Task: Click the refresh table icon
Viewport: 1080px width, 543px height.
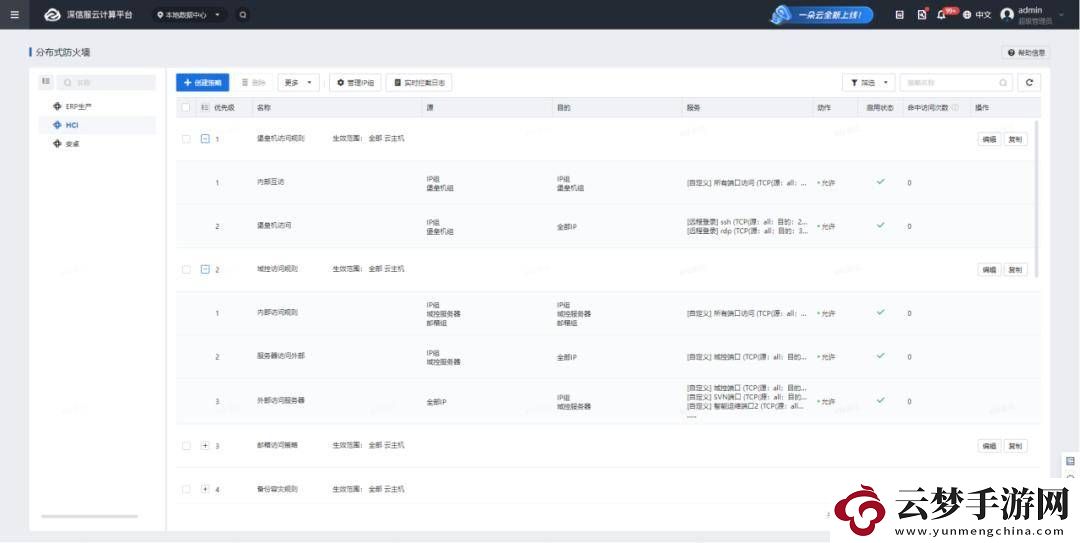Action: [x=1029, y=83]
